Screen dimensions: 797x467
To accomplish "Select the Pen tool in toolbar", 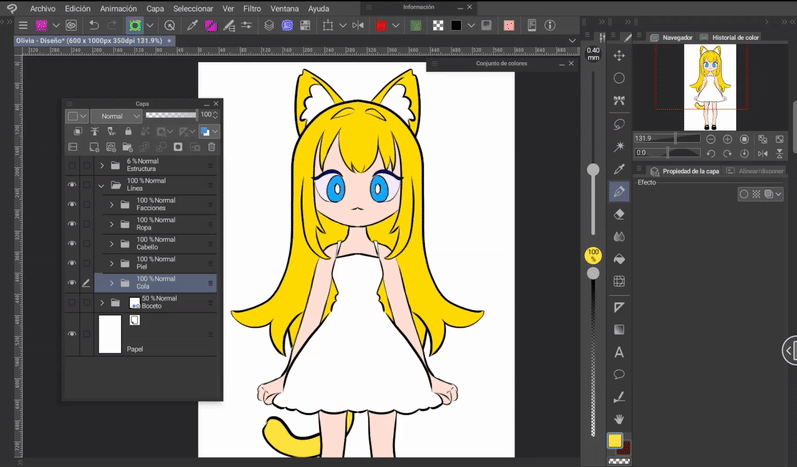I will (x=619, y=191).
